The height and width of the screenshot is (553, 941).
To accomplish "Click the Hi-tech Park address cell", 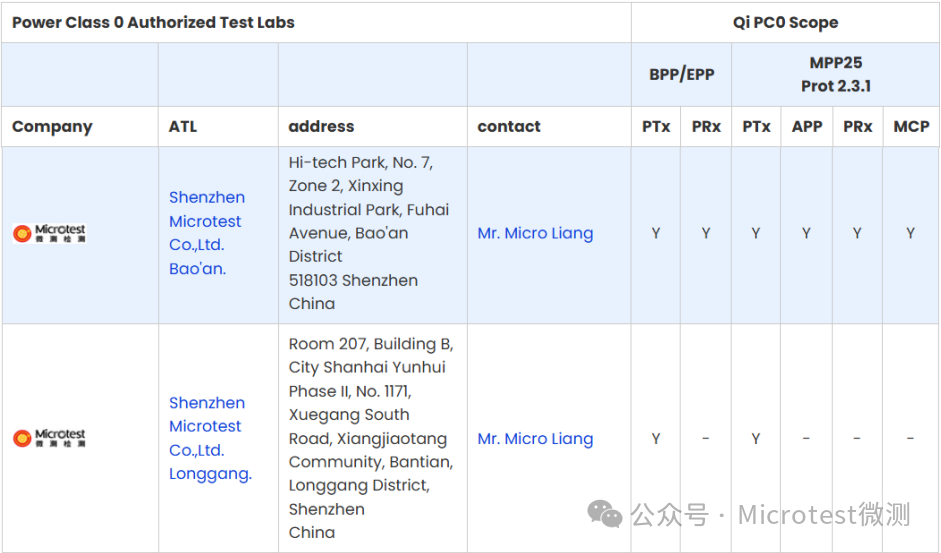I will tap(373, 233).
